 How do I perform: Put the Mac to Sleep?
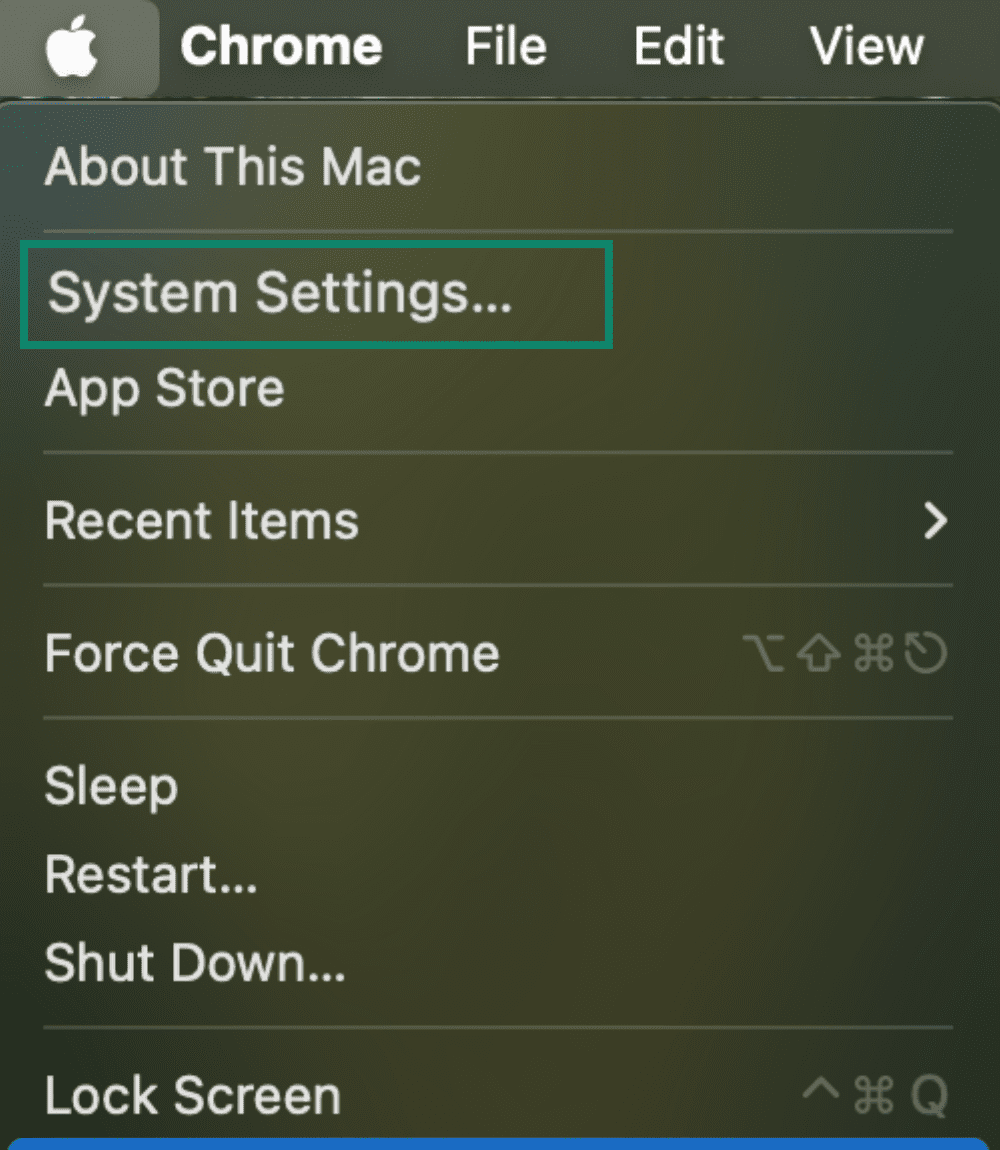point(110,786)
